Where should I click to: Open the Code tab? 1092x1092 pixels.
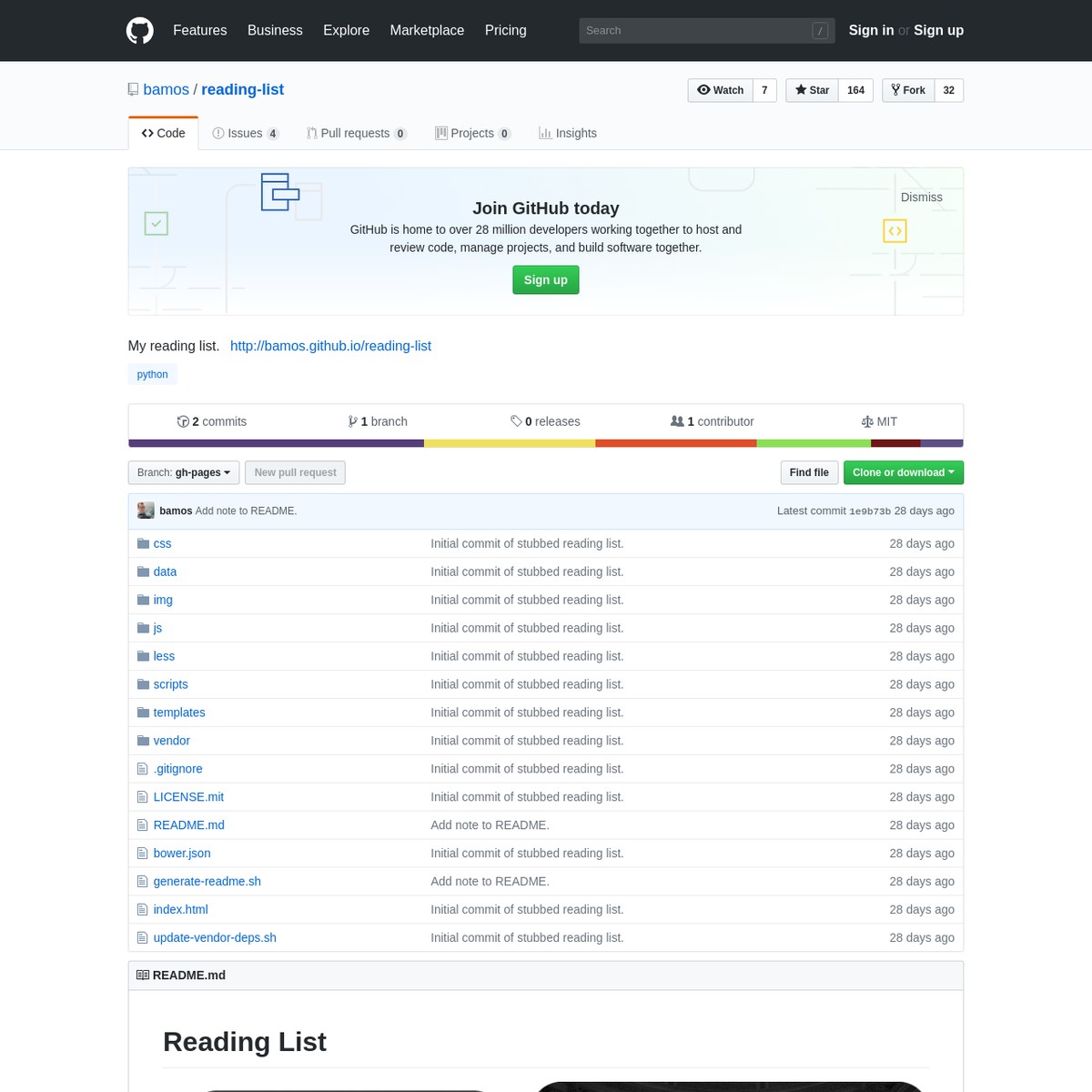pyautogui.click(x=164, y=133)
